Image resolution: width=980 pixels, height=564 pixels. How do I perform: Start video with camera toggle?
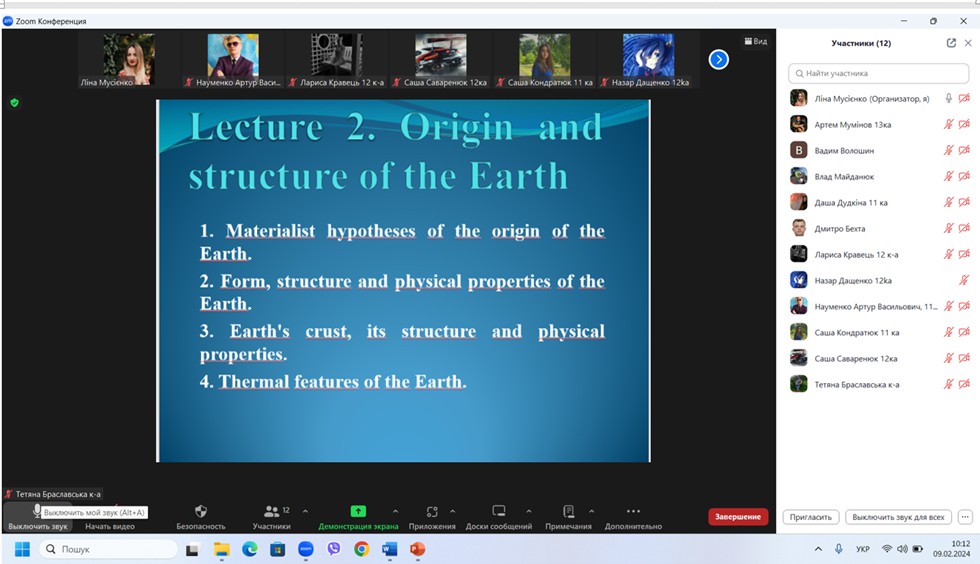point(109,516)
